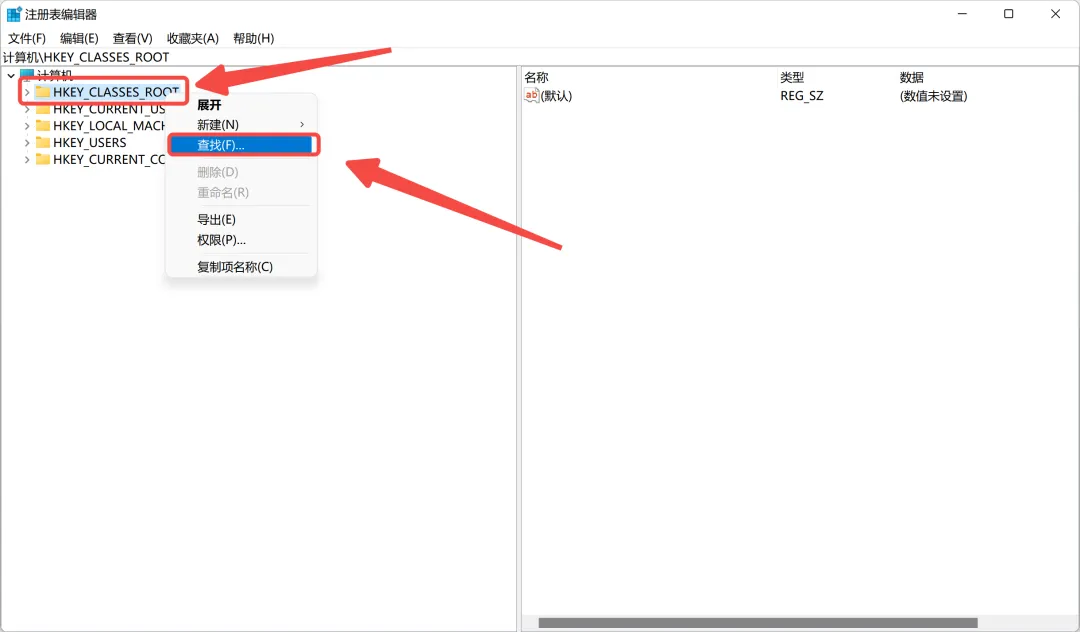Click the 计算机 computer icon in tree
The width and height of the screenshot is (1080, 632).
click(x=27, y=74)
